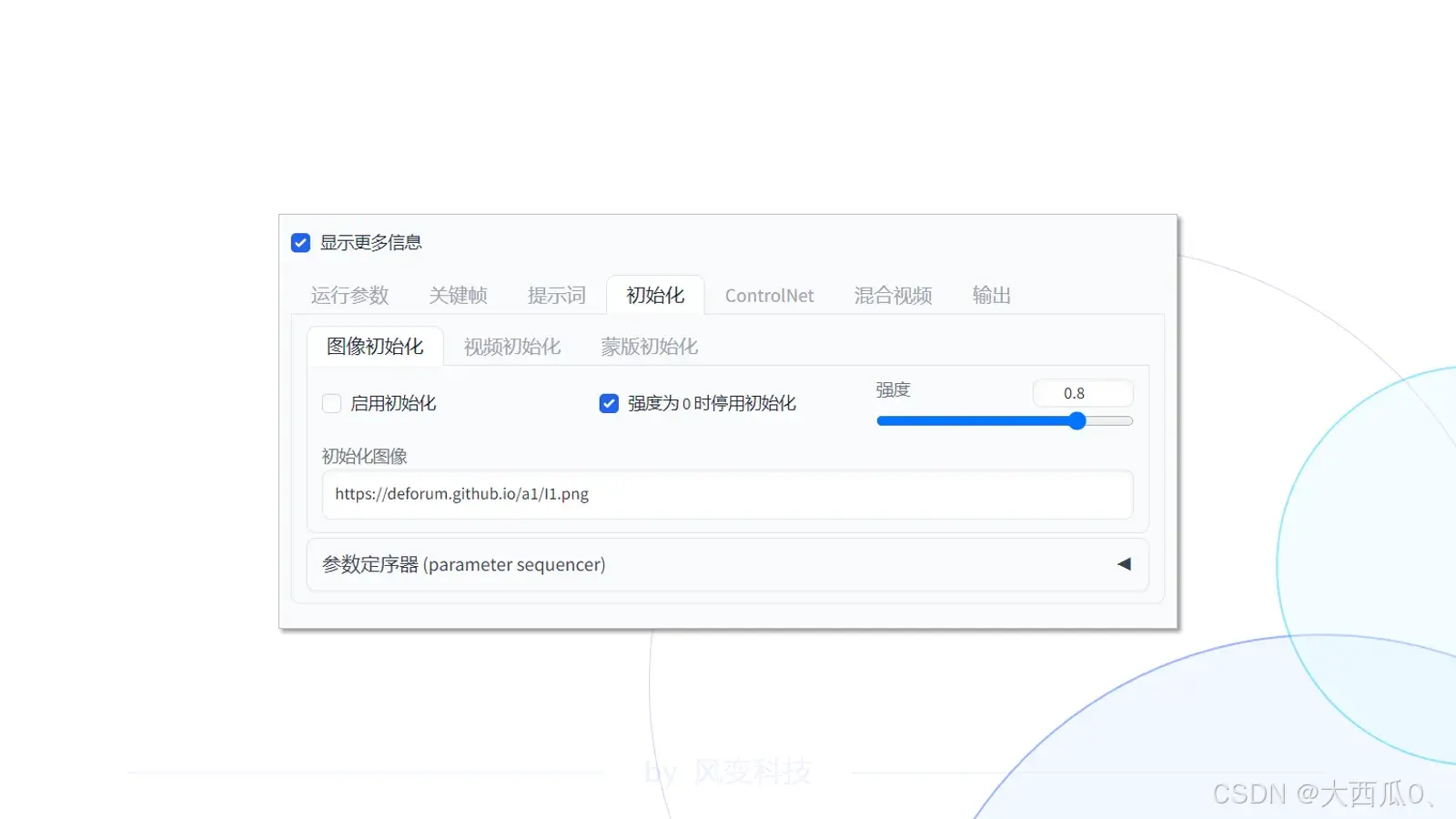
Task: Click the 初始化图像 label text
Action: (364, 456)
